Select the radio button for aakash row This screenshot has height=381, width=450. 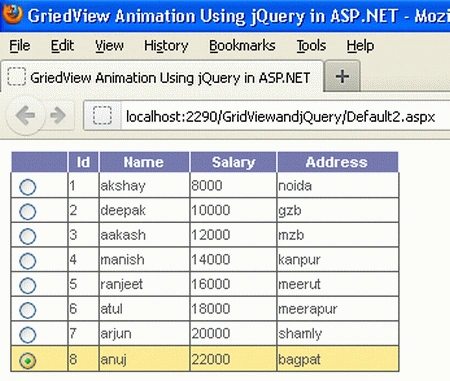(x=27, y=236)
